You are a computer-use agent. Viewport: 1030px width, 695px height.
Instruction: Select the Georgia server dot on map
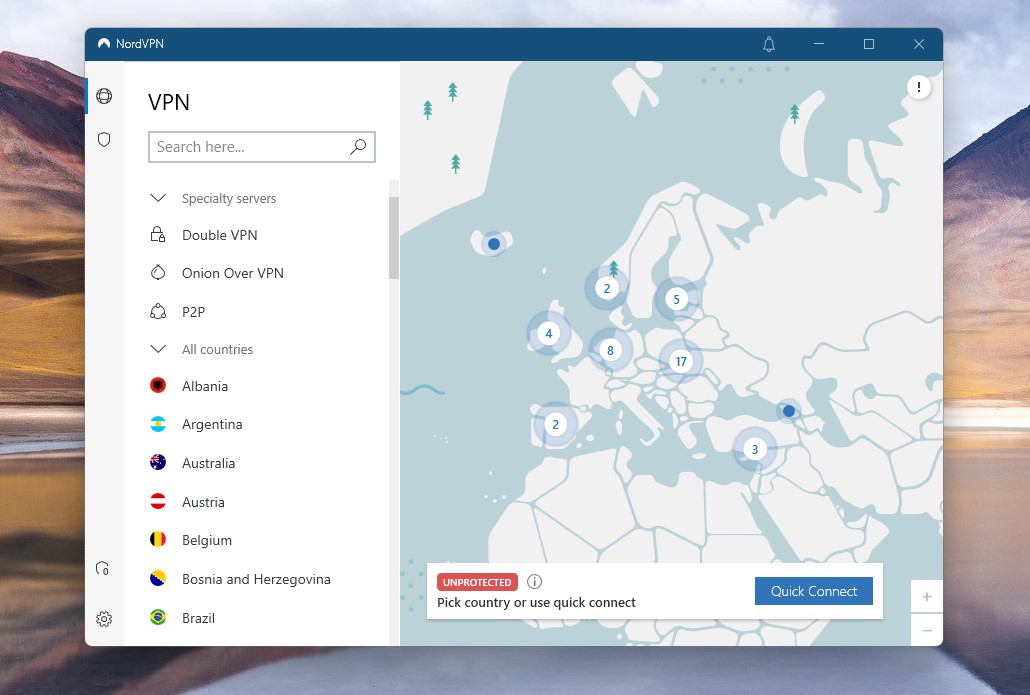(789, 411)
